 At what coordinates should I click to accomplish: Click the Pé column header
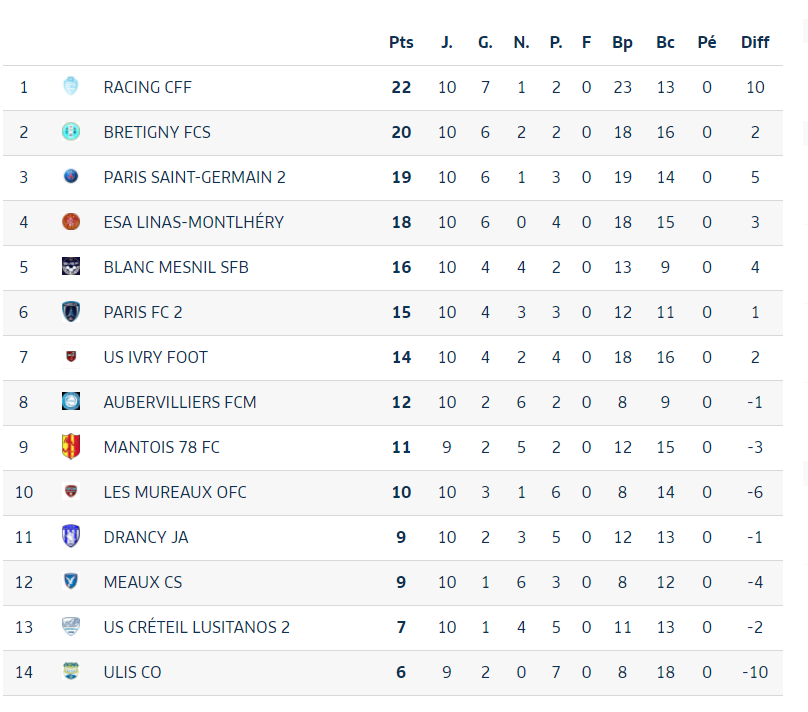(706, 42)
